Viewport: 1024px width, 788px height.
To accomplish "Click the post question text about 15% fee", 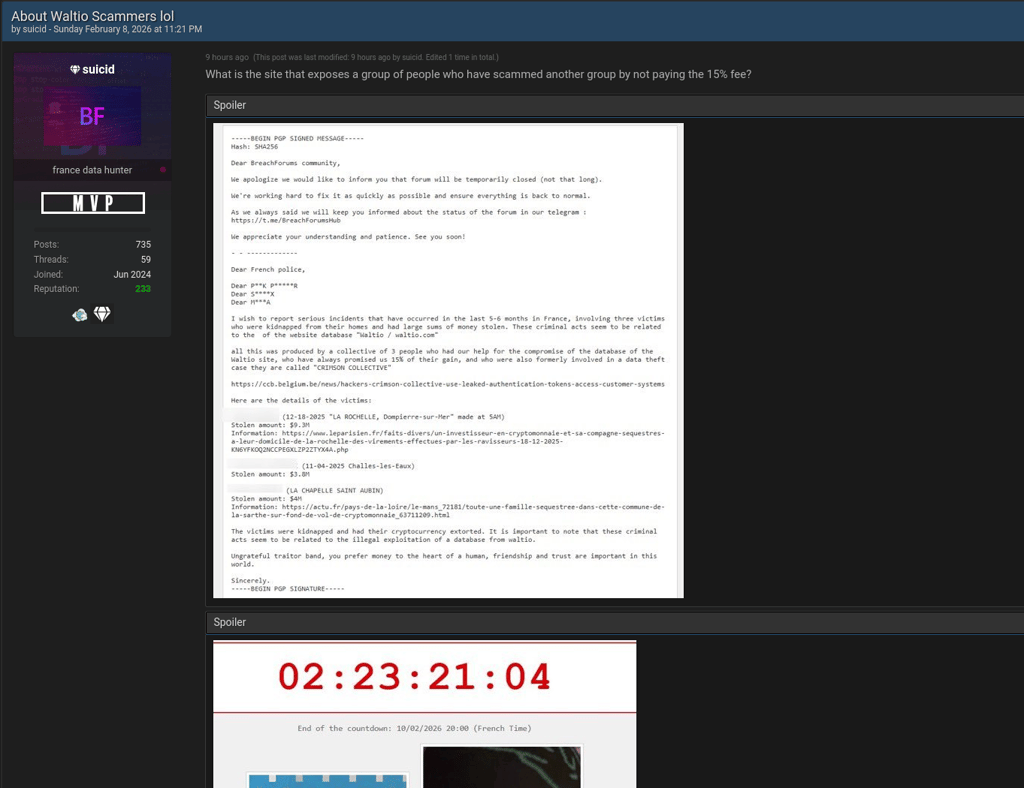I will coord(478,74).
